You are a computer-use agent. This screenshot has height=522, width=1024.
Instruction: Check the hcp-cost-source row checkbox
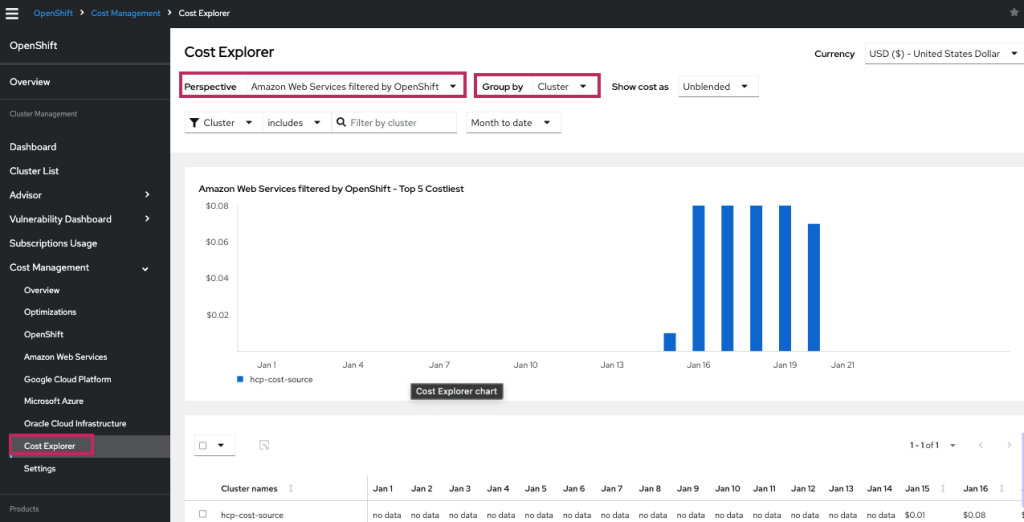(203, 514)
